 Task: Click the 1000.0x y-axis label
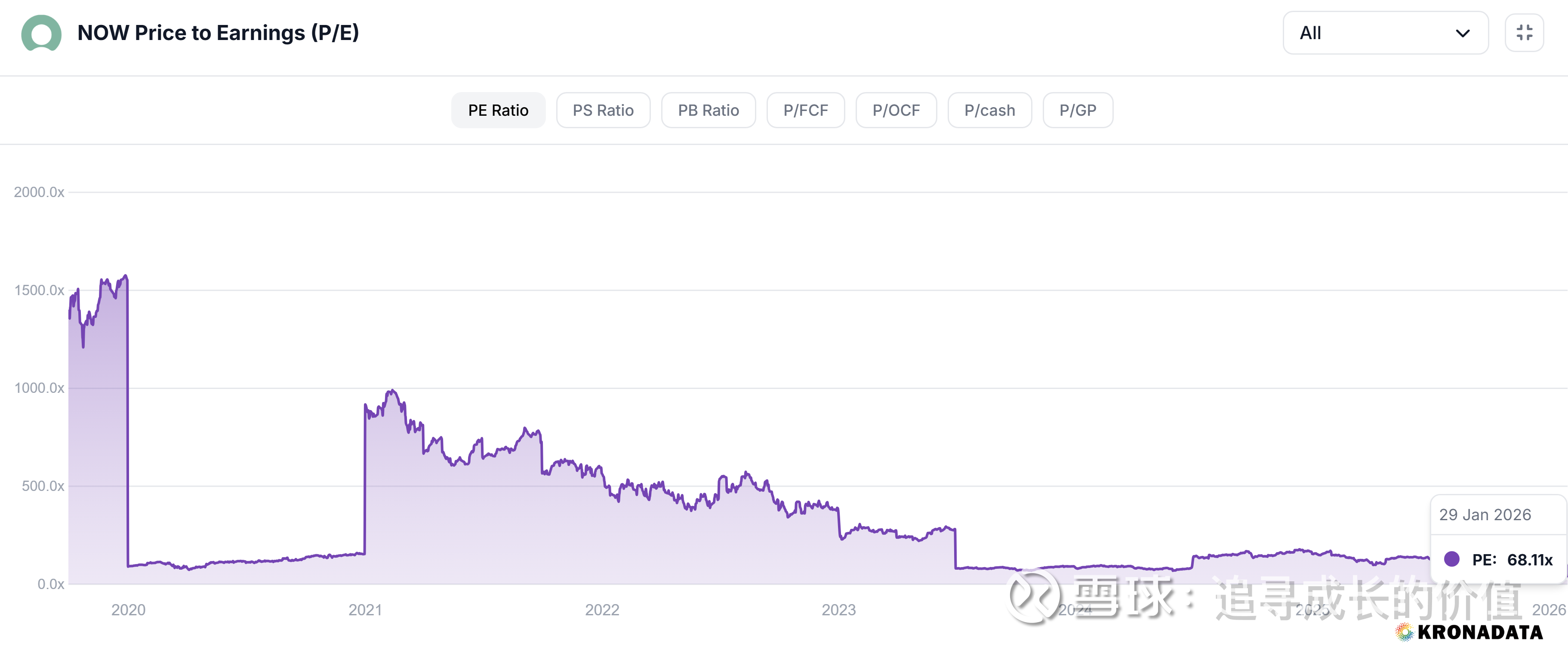[x=39, y=388]
